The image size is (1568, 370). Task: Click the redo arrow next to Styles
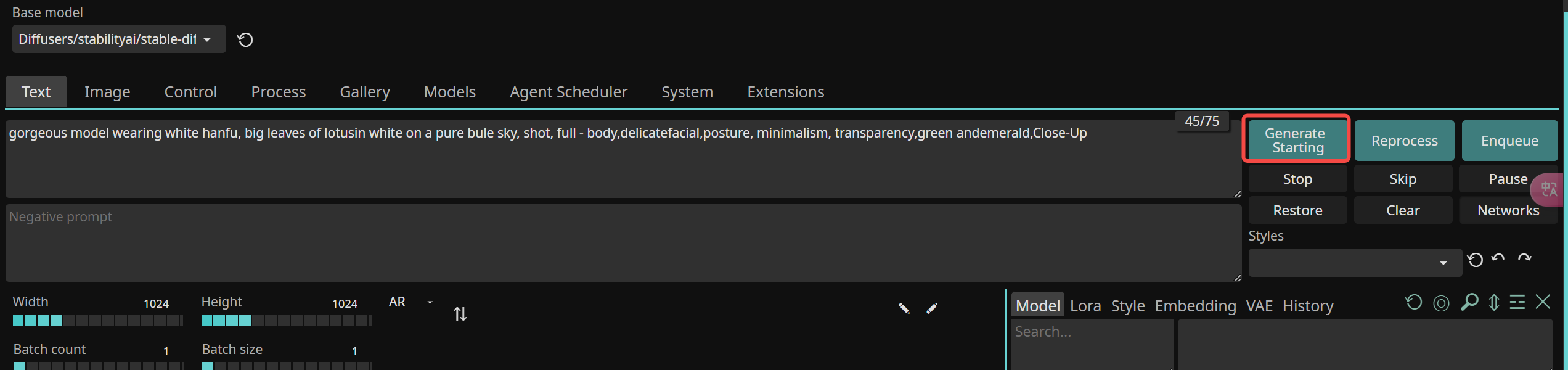click(x=1525, y=258)
